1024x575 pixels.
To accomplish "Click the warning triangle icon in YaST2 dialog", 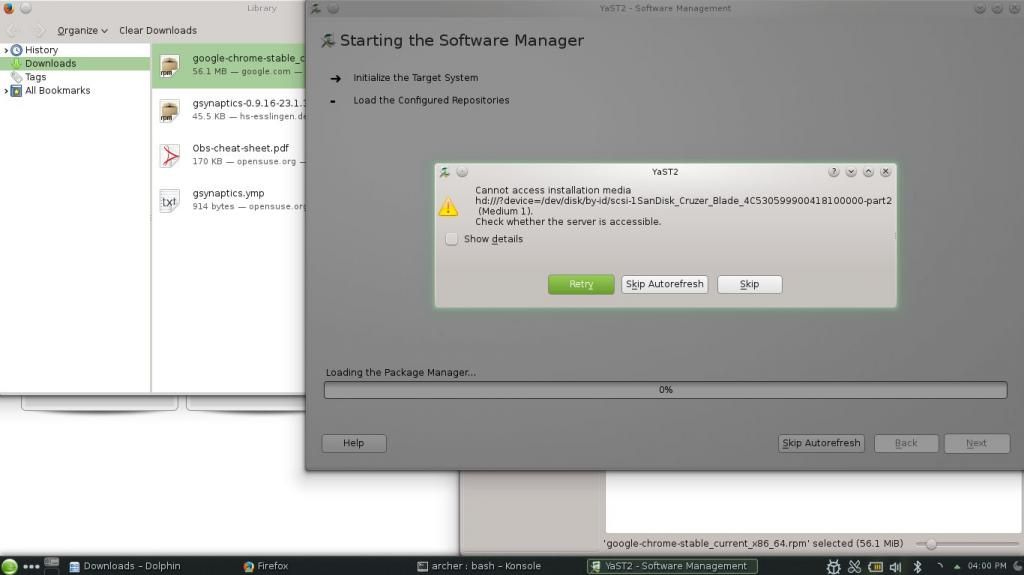I will (x=448, y=207).
